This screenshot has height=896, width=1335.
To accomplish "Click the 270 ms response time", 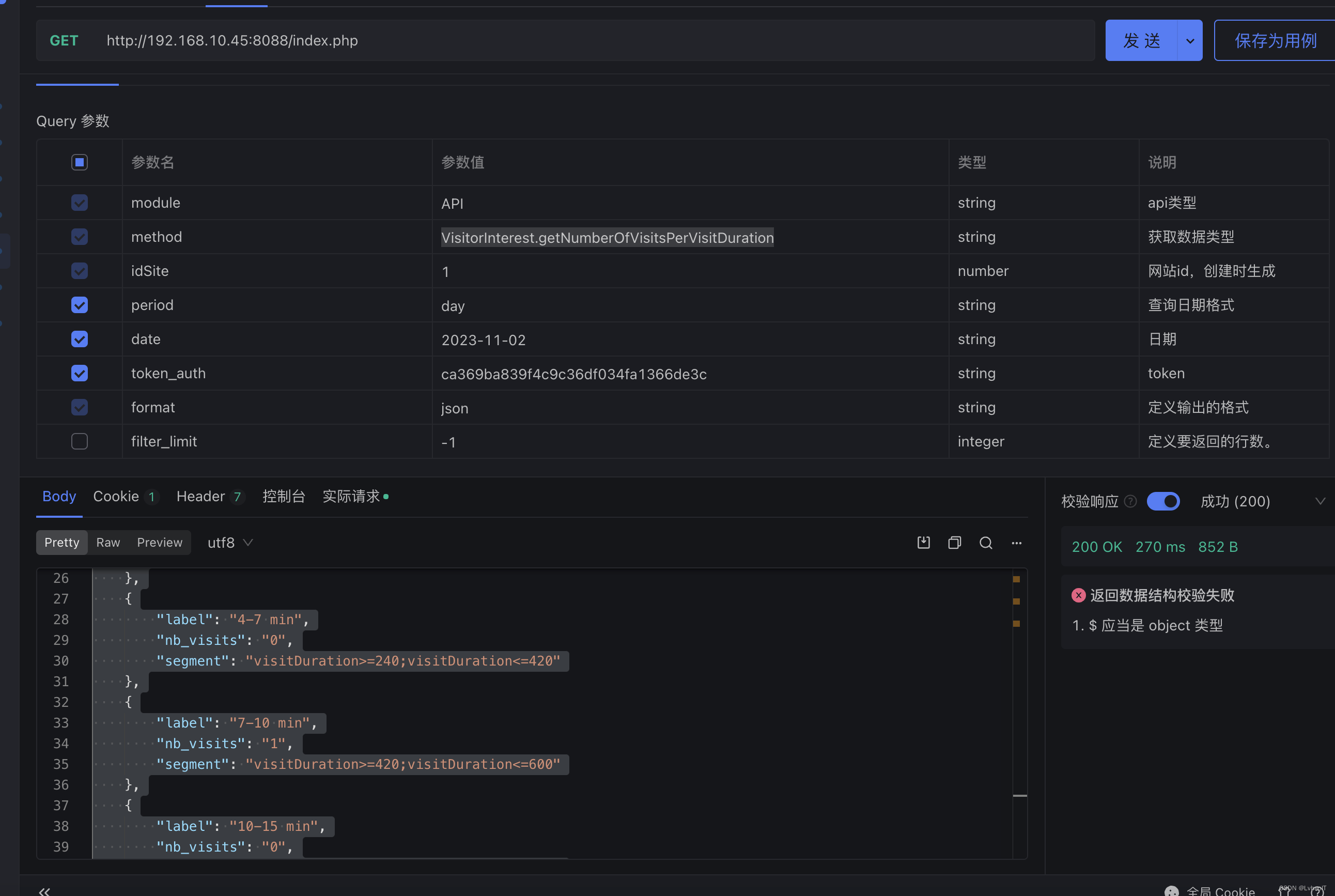I will [1160, 547].
